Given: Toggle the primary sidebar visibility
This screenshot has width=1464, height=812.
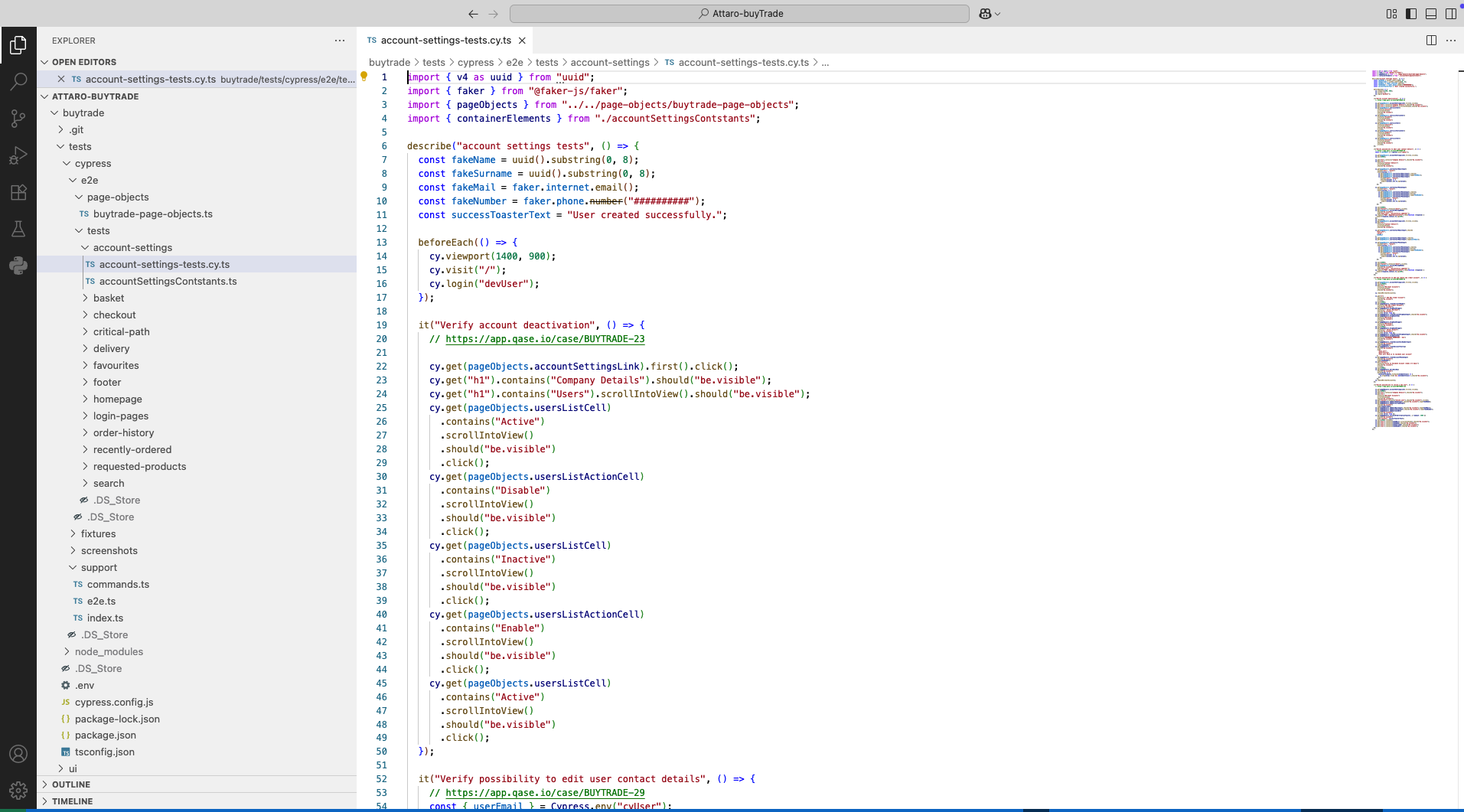Looking at the screenshot, I should [x=1411, y=14].
